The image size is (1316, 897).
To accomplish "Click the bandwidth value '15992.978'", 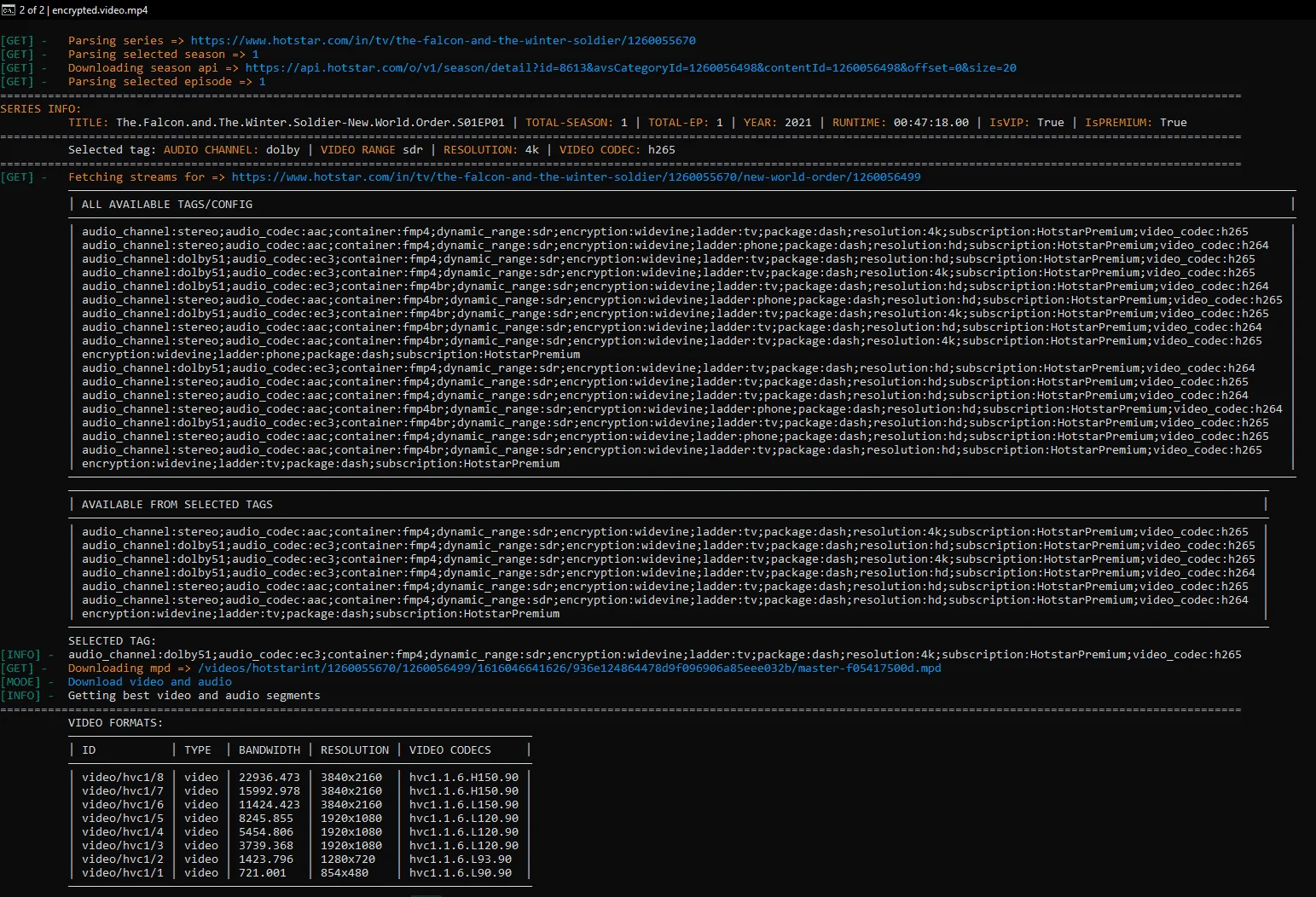I will point(270,791).
